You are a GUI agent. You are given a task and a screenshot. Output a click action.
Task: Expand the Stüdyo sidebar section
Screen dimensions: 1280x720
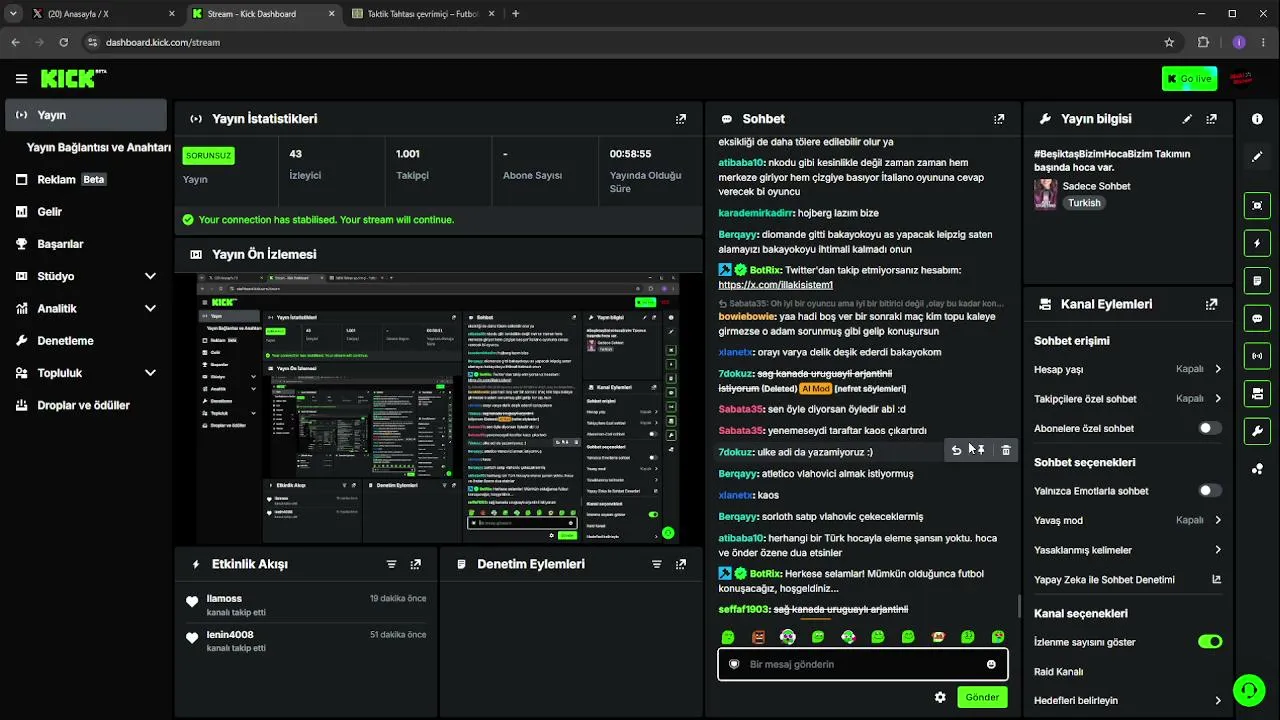coord(150,276)
